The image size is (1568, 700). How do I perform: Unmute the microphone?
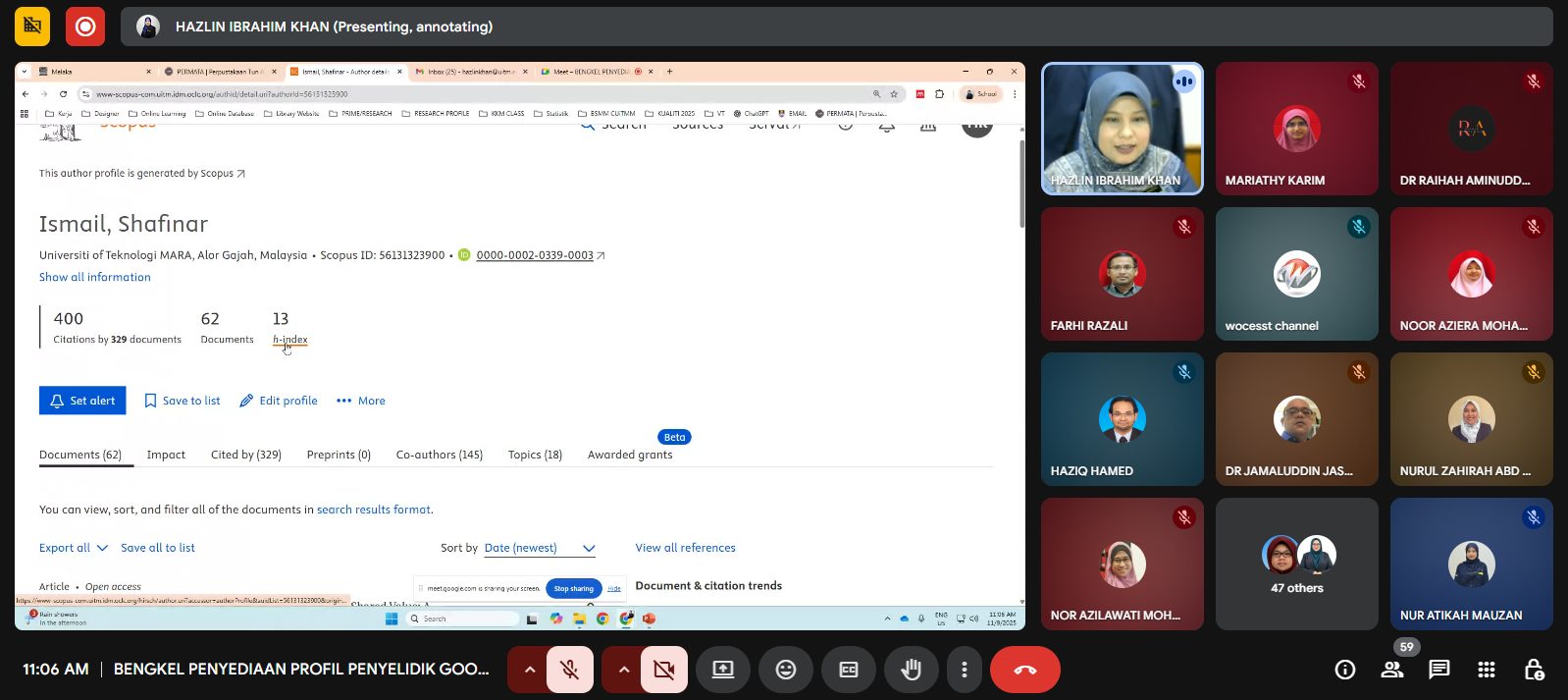pyautogui.click(x=569, y=670)
